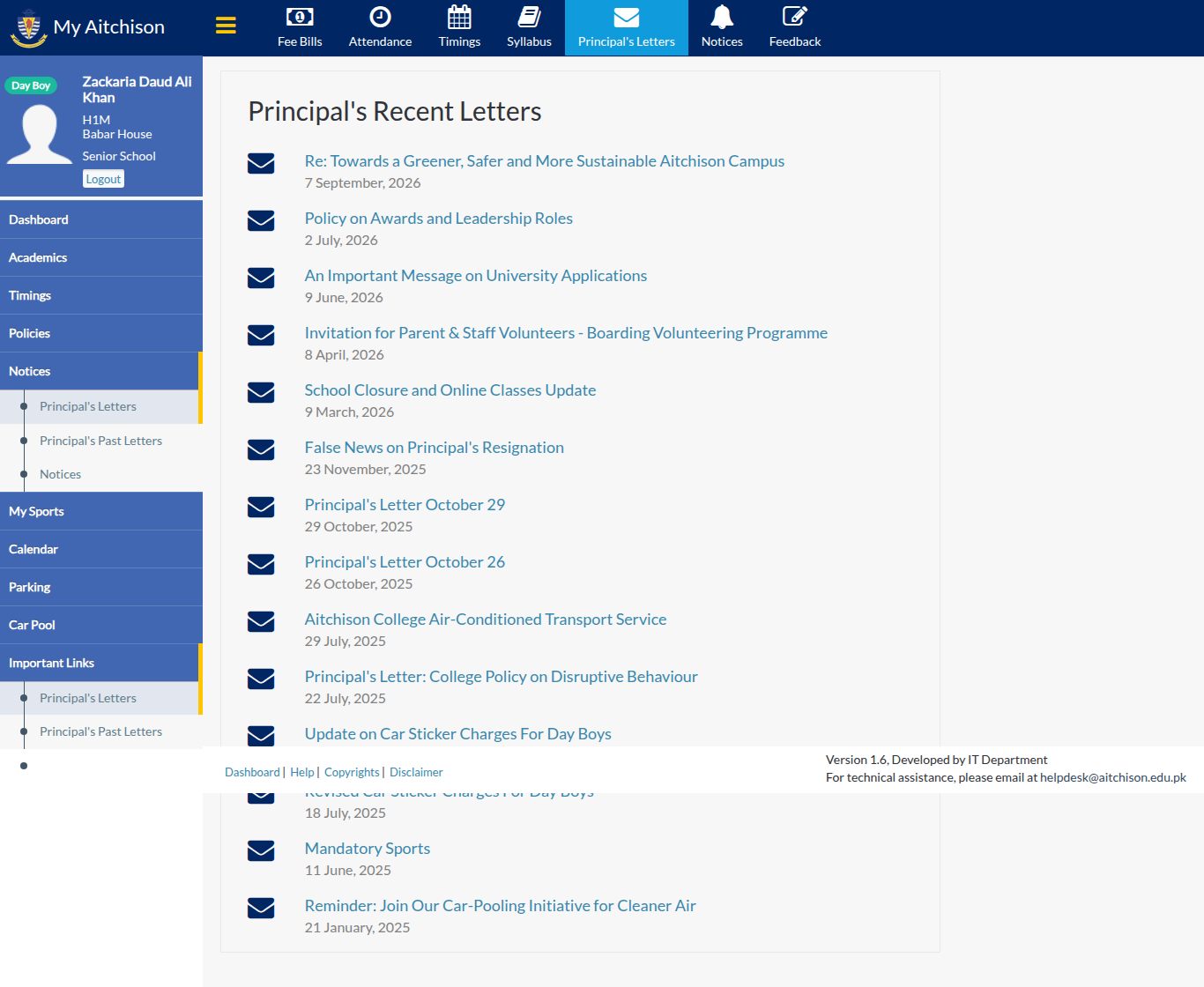
Task: Open An Important Message on University Applications
Action: click(x=476, y=276)
